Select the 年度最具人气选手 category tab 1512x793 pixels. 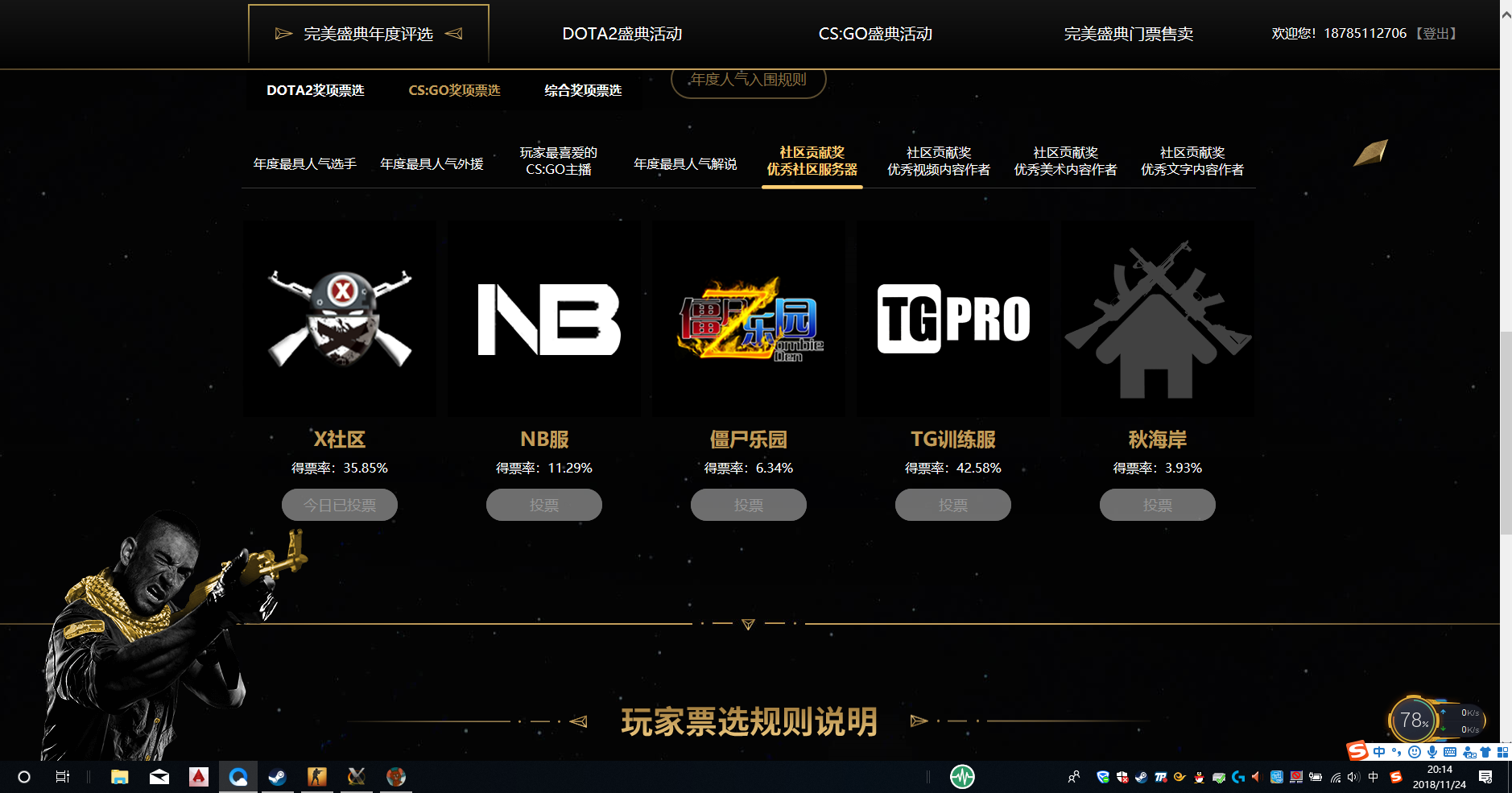pyautogui.click(x=304, y=163)
